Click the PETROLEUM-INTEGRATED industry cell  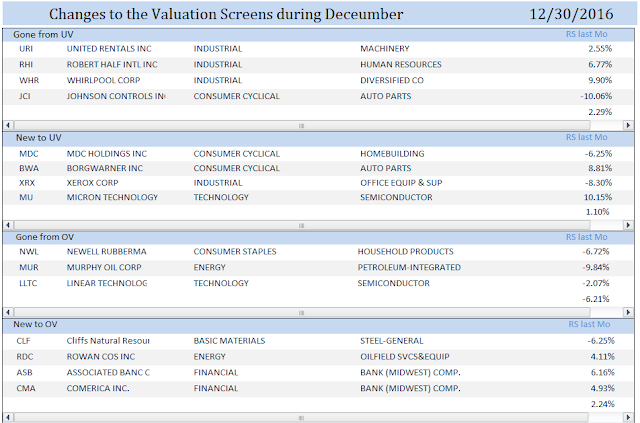point(409,267)
